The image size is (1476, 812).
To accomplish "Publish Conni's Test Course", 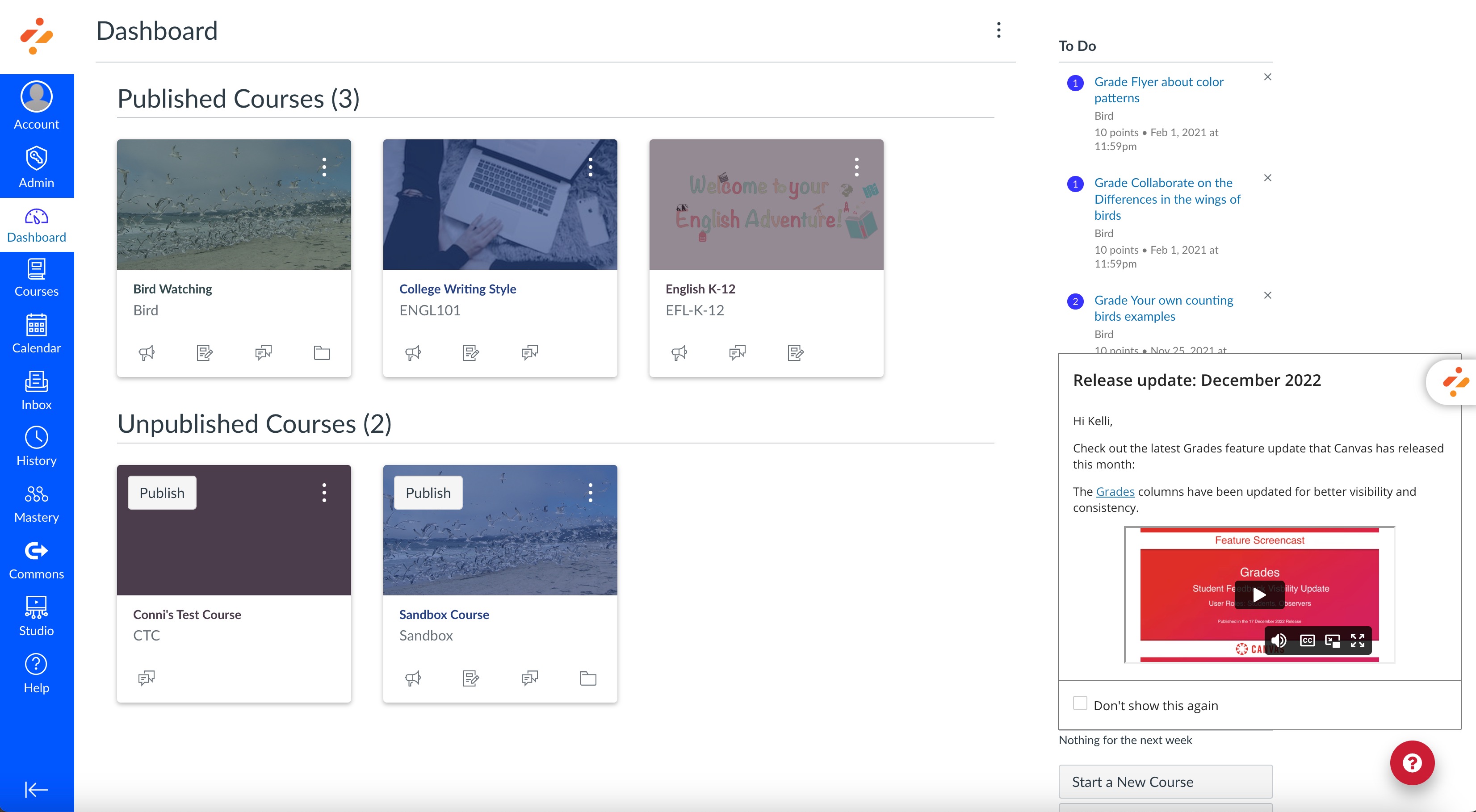I will (x=162, y=493).
